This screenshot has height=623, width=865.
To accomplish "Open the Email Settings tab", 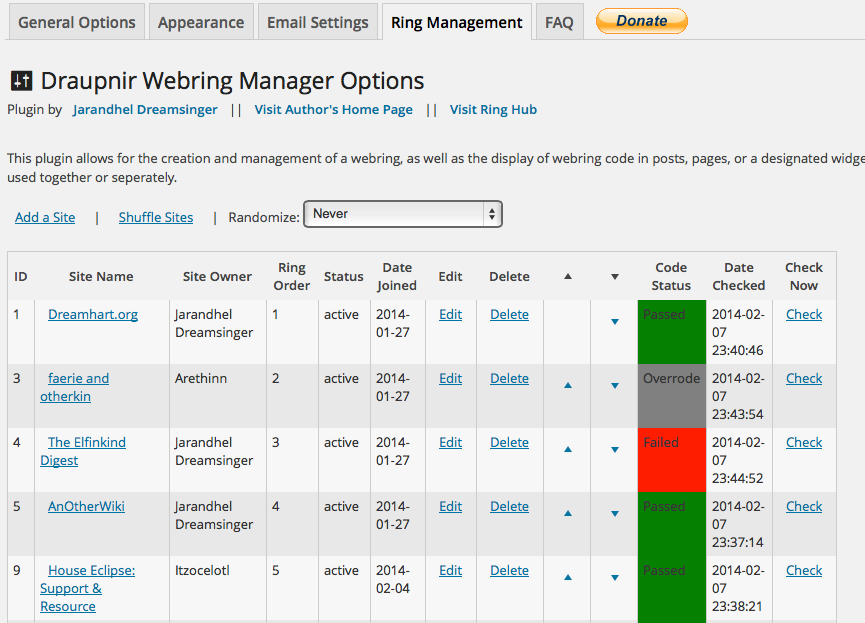I will point(317,22).
